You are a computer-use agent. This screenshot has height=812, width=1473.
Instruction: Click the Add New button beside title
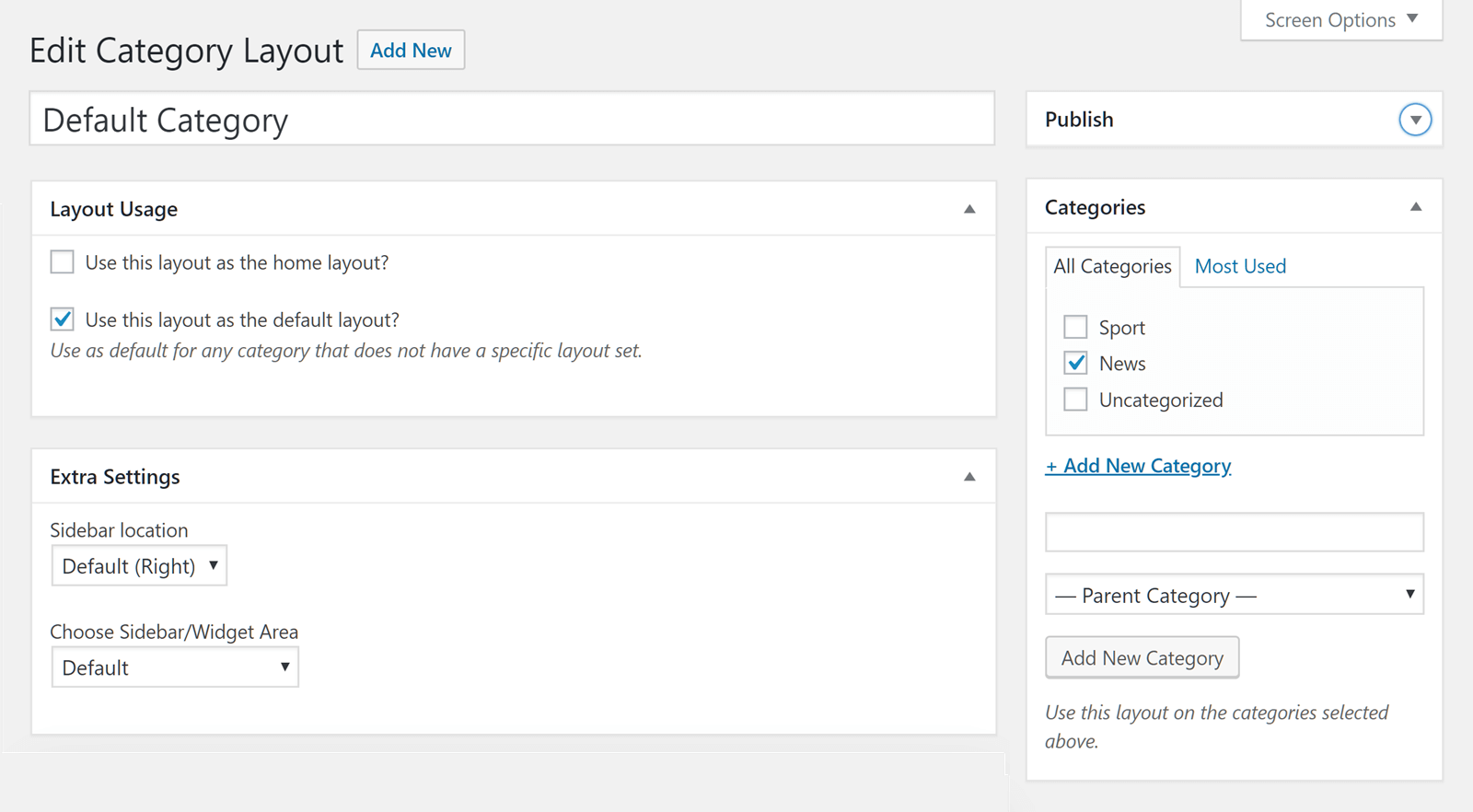pyautogui.click(x=411, y=51)
